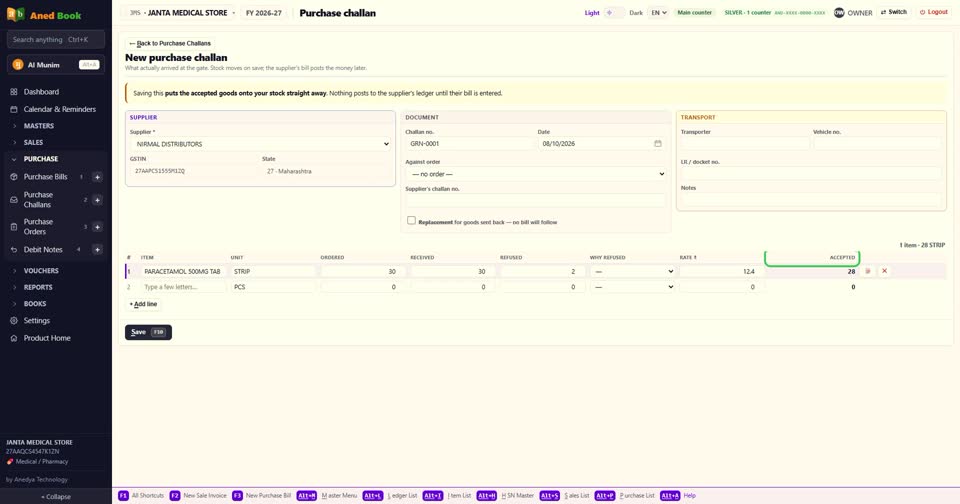960x504 pixels.
Task: Open the Supplier dropdown showing Nirmal Distributors
Action: point(261,144)
